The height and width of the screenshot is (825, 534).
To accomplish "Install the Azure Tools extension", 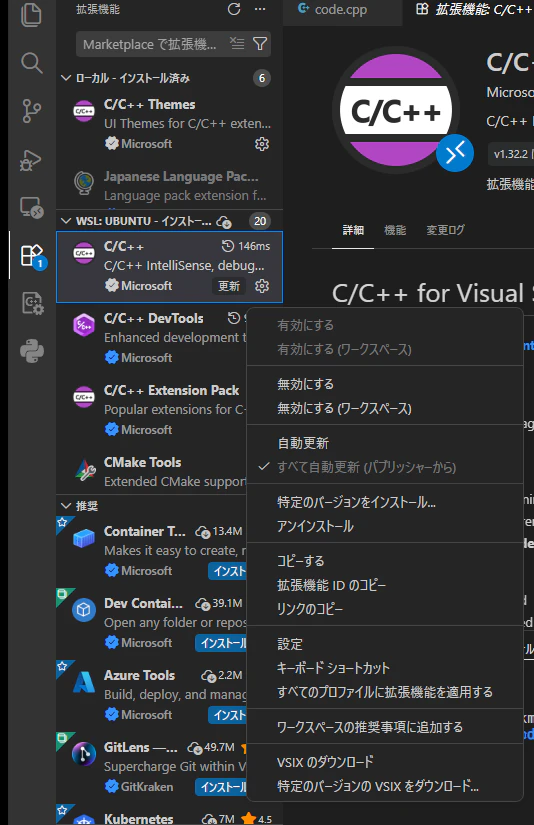I will (x=228, y=715).
